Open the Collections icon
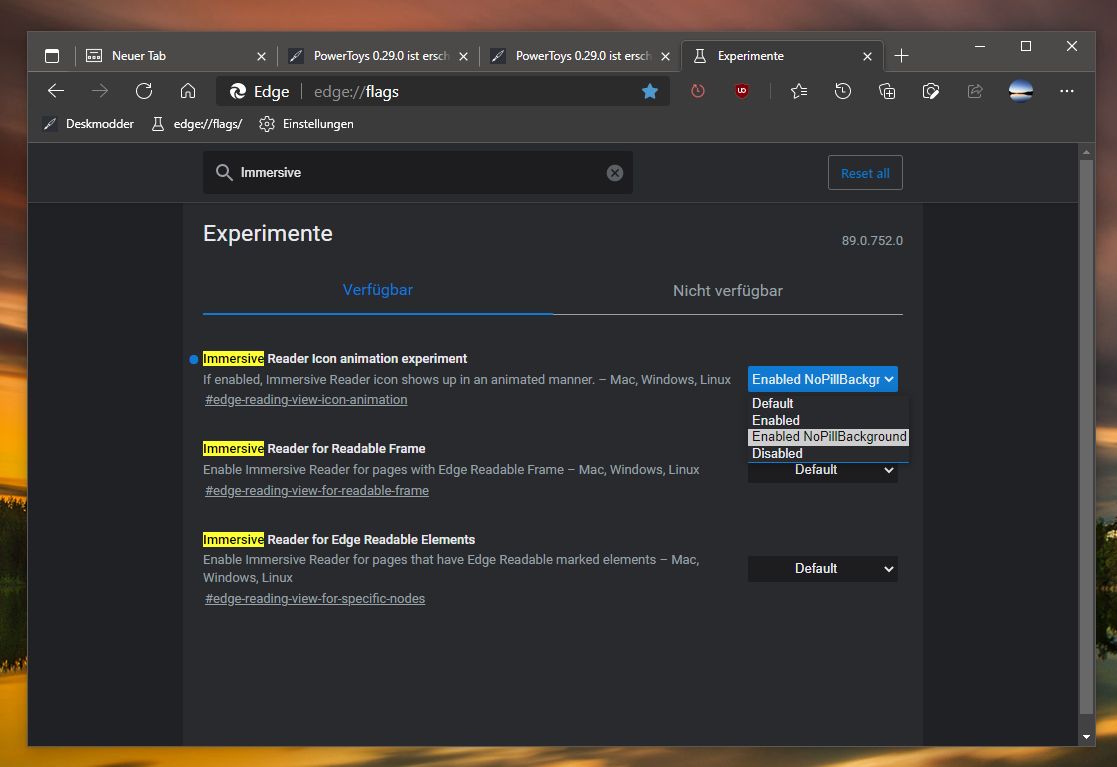 click(887, 91)
